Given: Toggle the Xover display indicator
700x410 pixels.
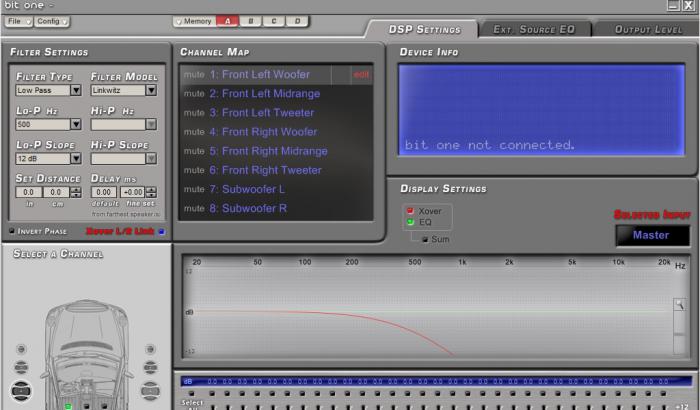Looking at the screenshot, I should (x=408, y=211).
